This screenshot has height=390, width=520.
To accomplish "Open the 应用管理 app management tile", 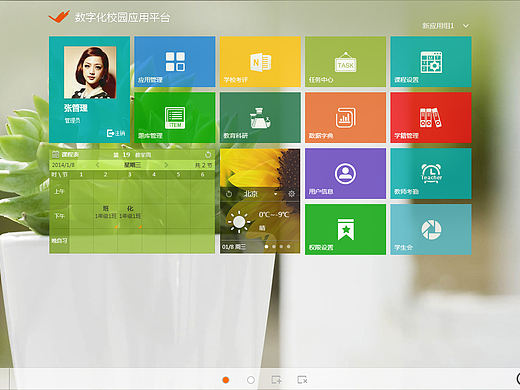I will pos(175,62).
